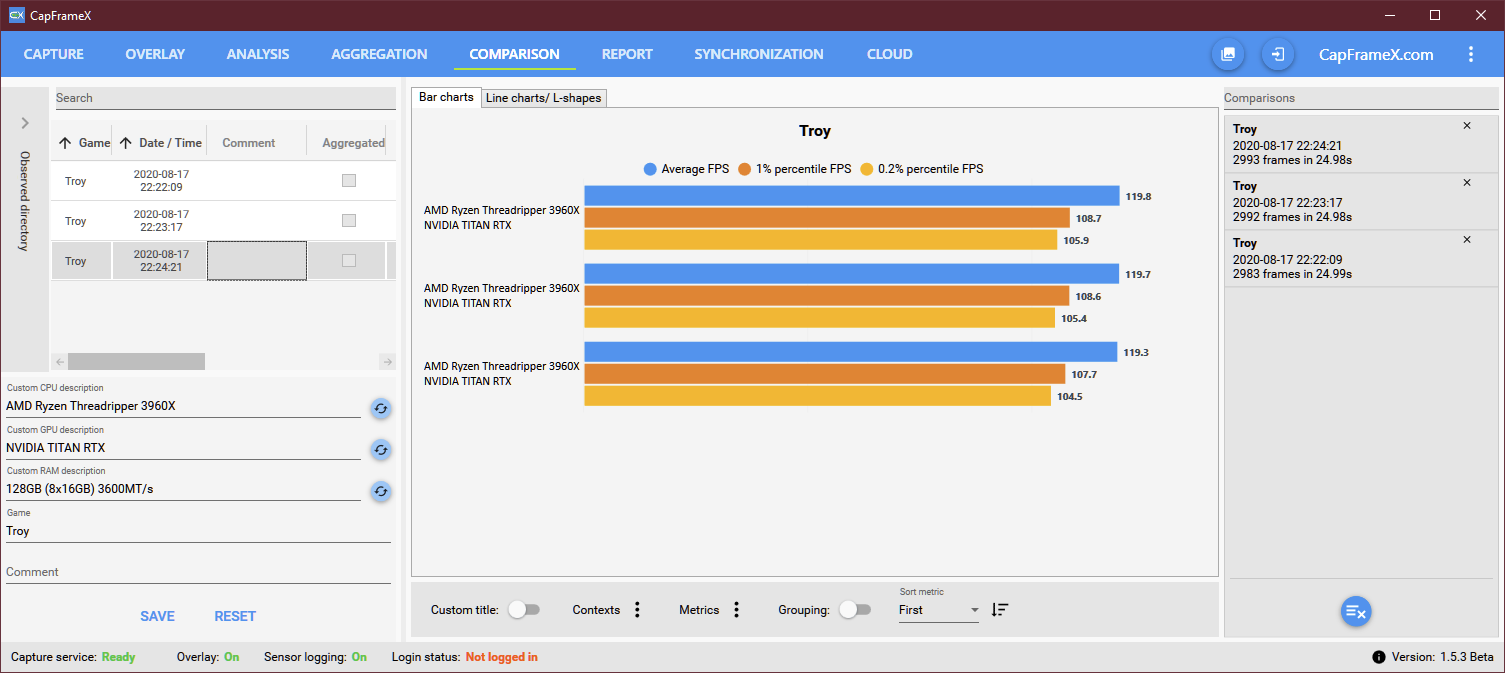The width and height of the screenshot is (1505, 673).
Task: Reset custom GPU description with refresh icon
Action: click(x=381, y=450)
